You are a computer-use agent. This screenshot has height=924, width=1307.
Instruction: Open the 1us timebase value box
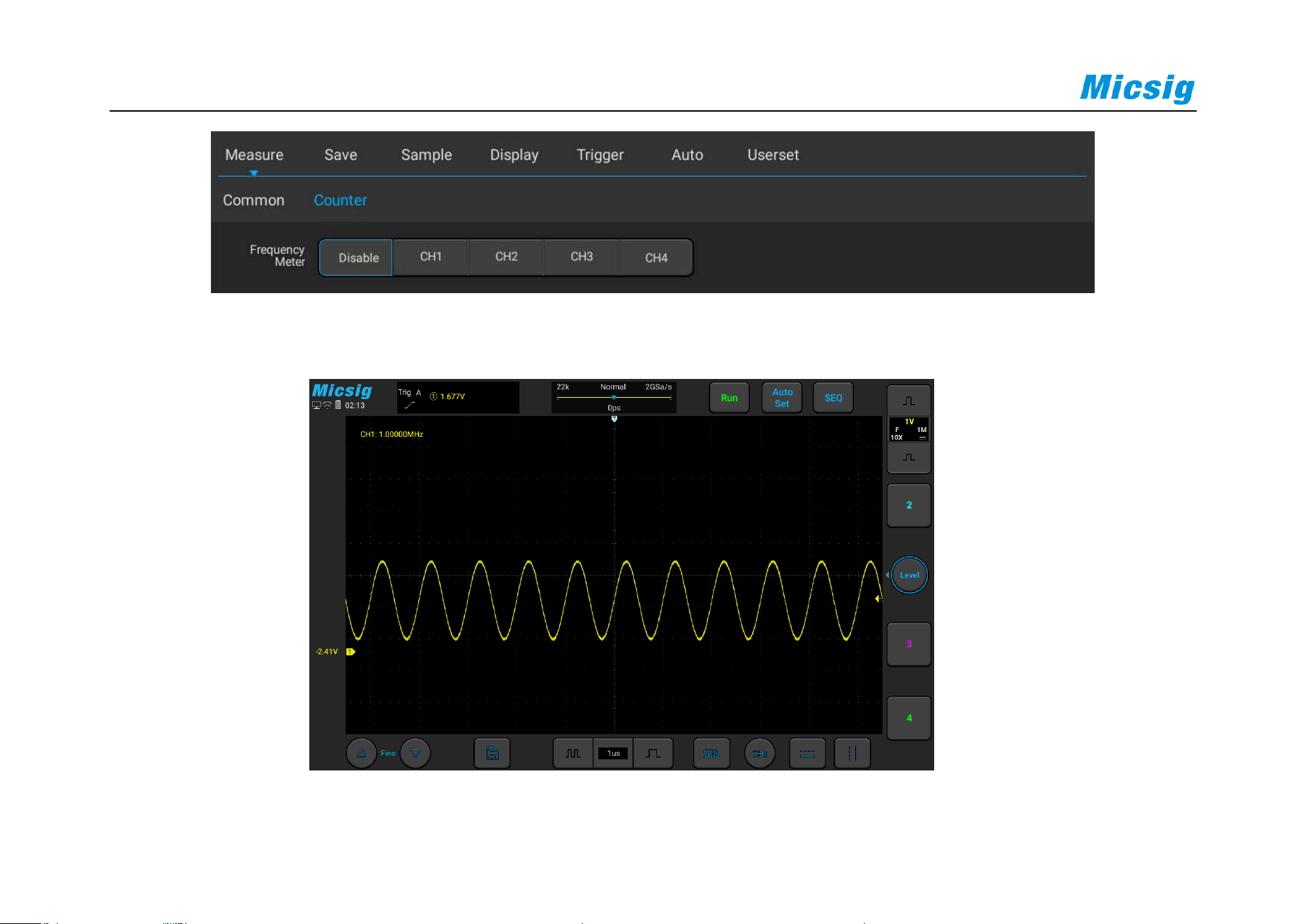[613, 754]
